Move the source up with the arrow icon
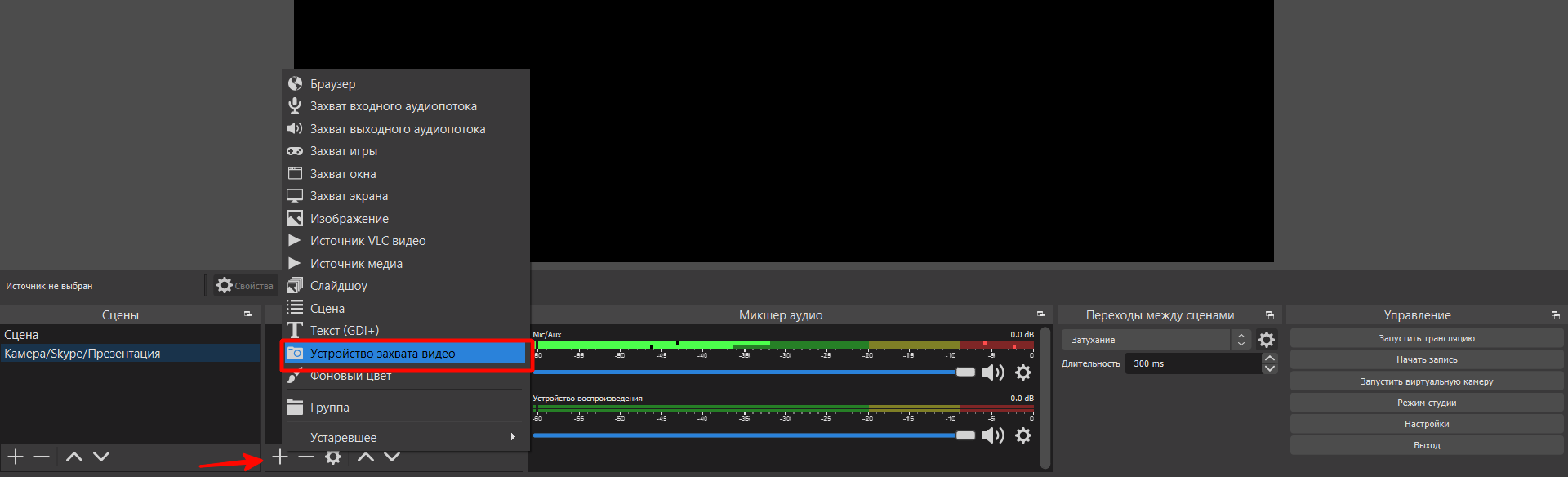The height and width of the screenshot is (477, 1568). click(x=366, y=457)
